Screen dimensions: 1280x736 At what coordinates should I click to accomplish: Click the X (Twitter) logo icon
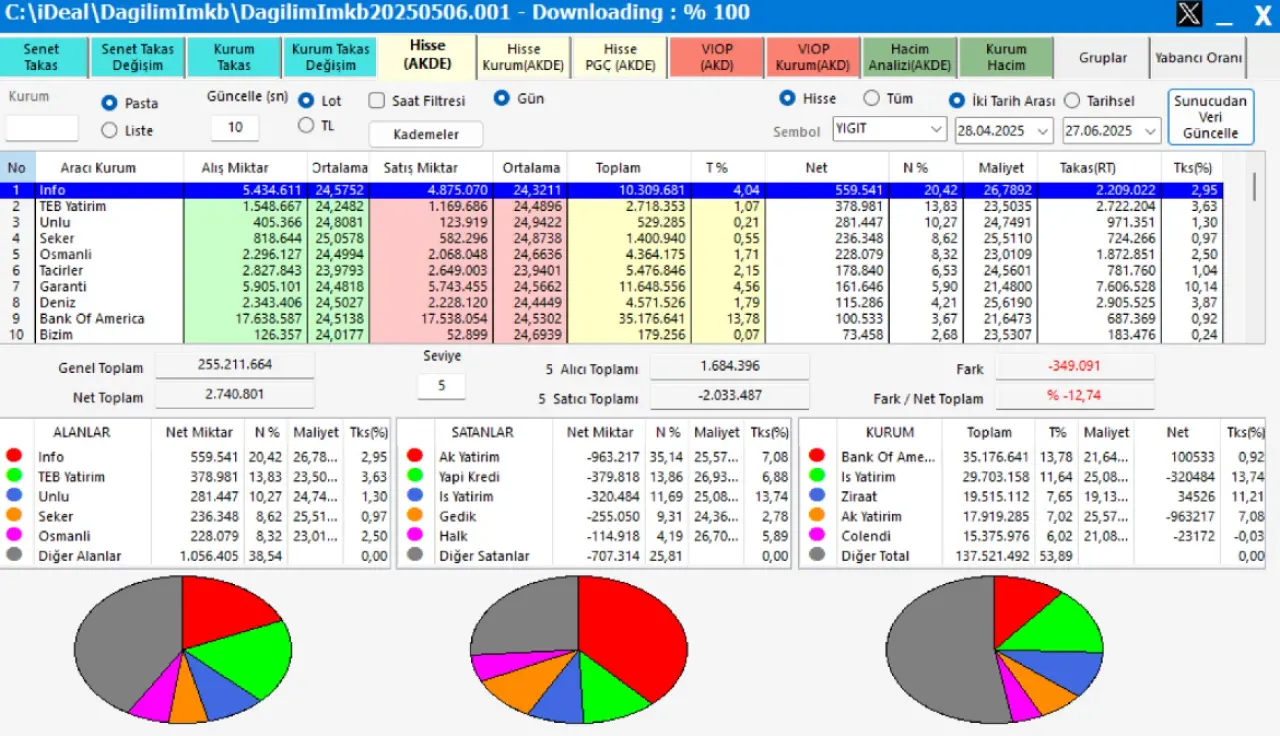(1188, 15)
